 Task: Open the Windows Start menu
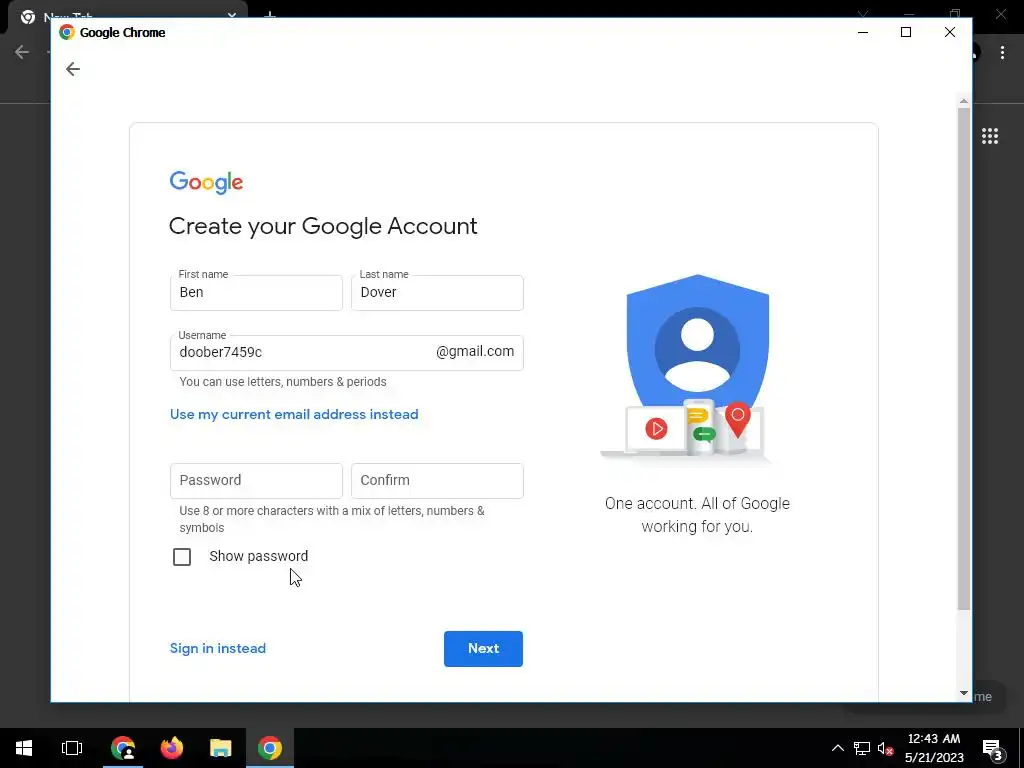coord(24,748)
